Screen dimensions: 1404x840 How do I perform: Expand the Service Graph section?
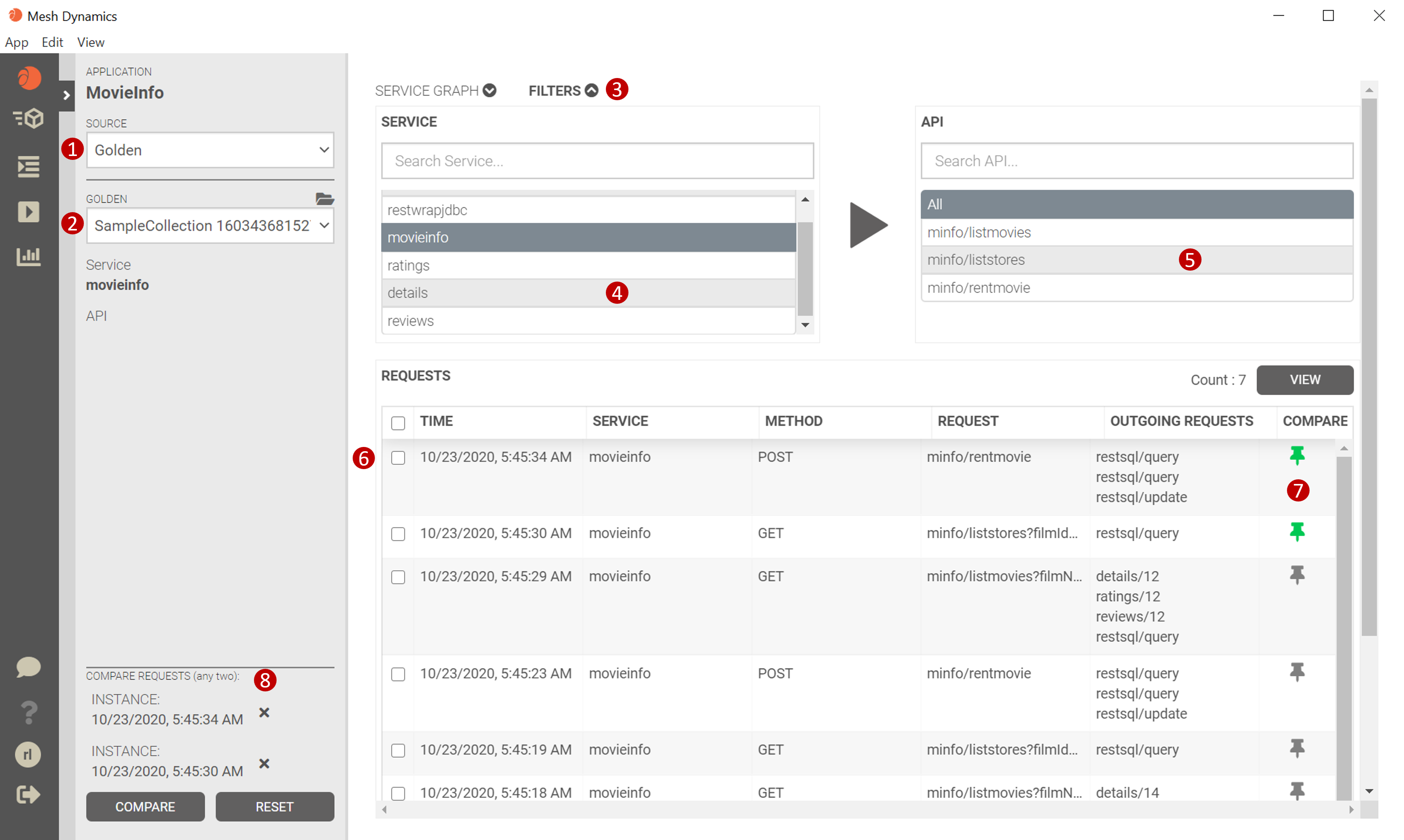(x=435, y=90)
